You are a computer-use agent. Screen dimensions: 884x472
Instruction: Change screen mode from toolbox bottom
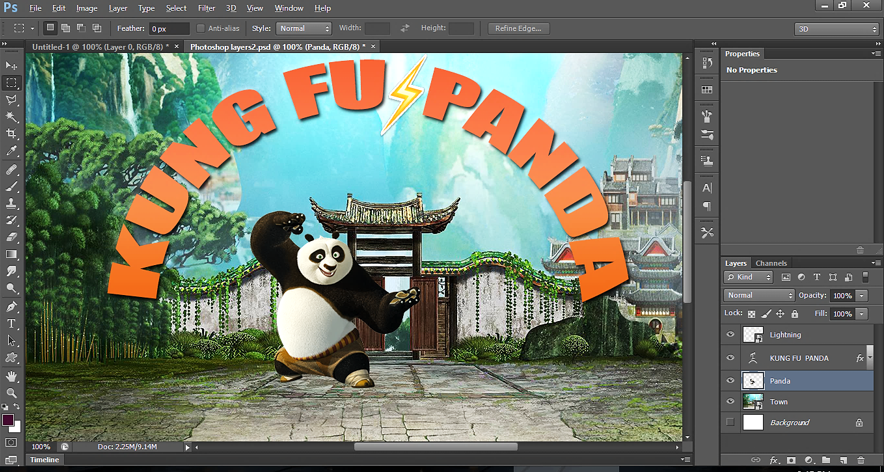pos(11,460)
